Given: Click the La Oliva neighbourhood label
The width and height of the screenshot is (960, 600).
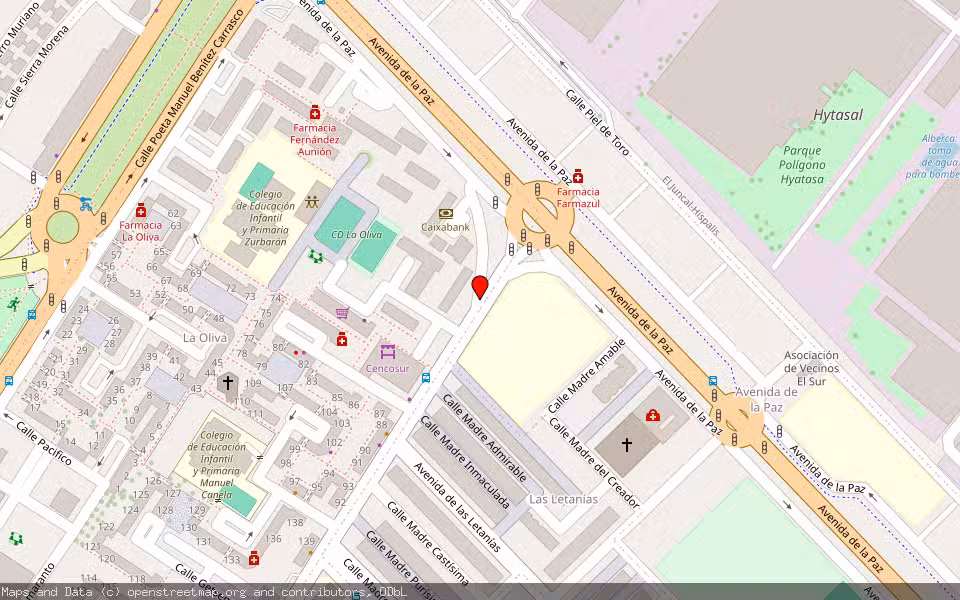Looking at the screenshot, I should 204,337.
